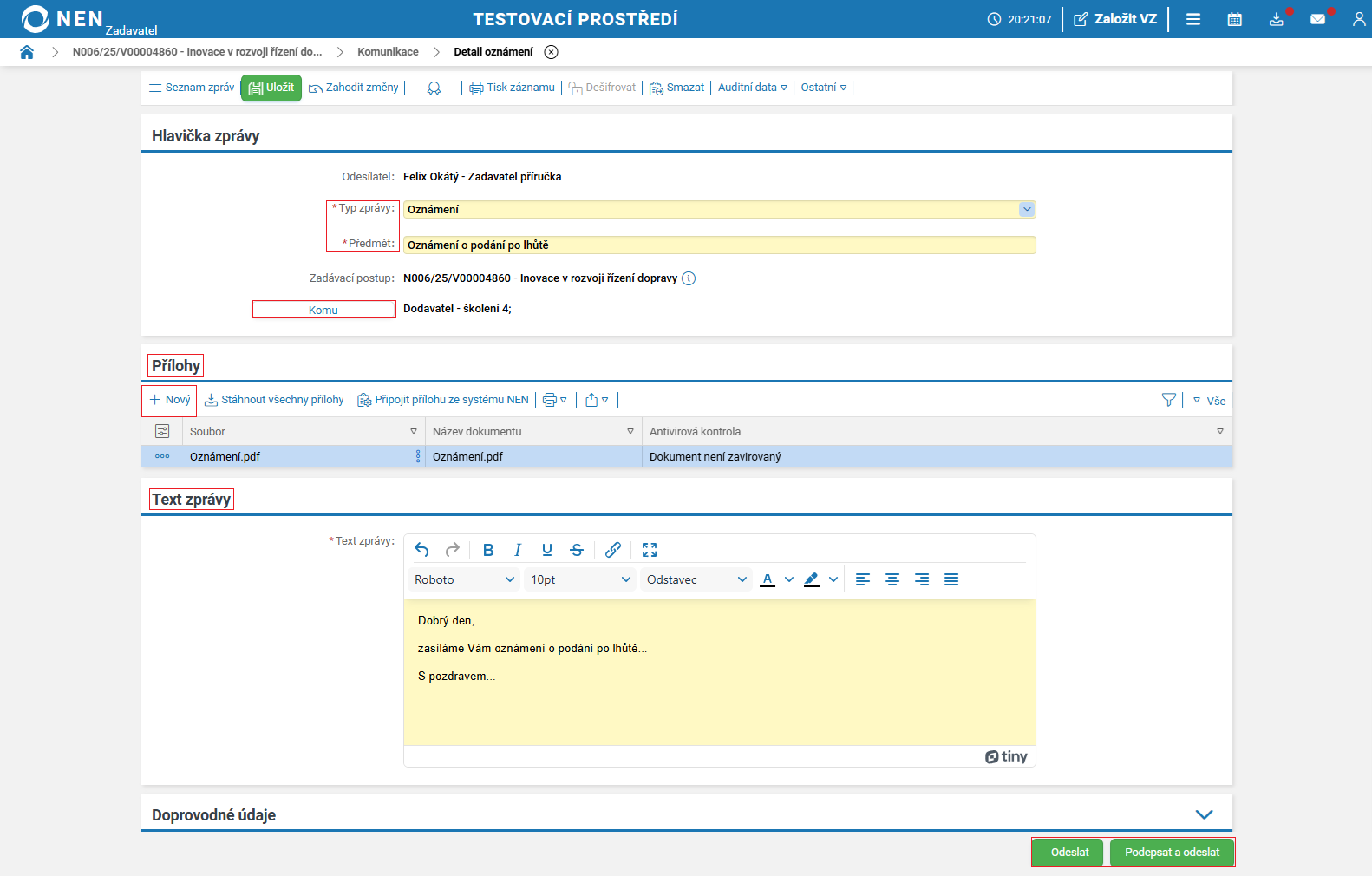Click the hamburger menu icon in header

pyautogui.click(x=1193, y=19)
